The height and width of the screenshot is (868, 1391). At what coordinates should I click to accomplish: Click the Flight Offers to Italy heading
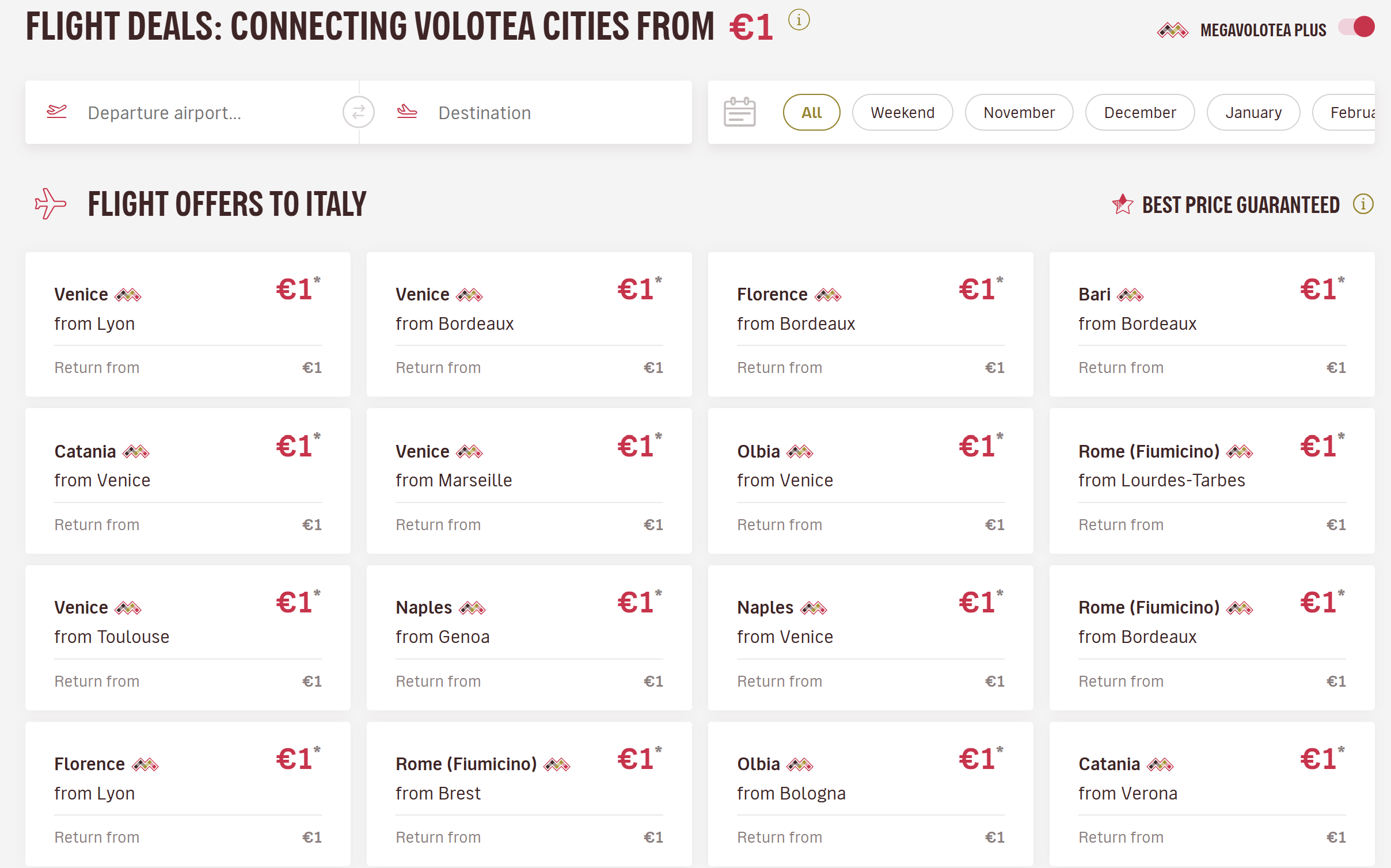(227, 204)
